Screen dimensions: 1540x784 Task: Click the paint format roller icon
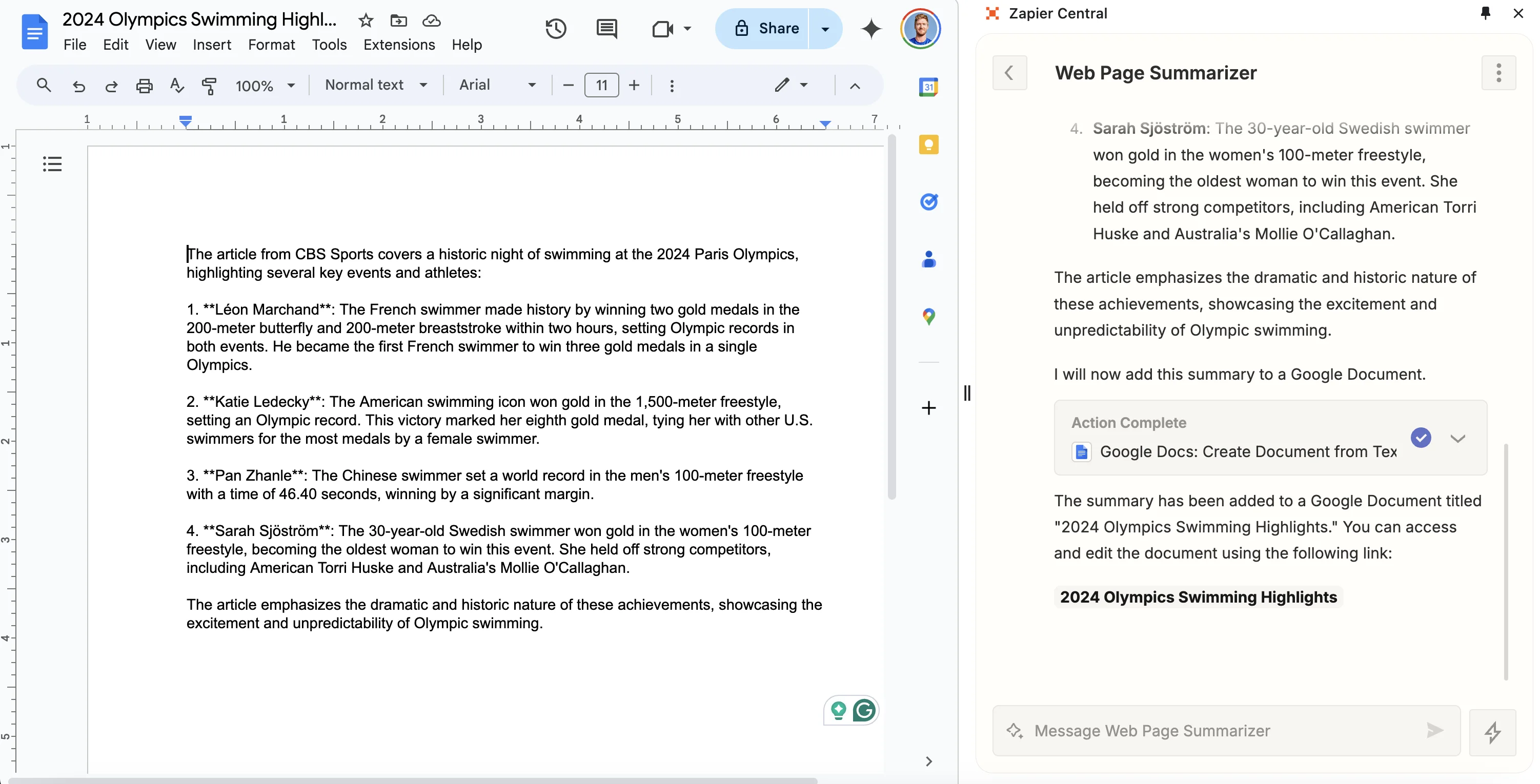(209, 86)
